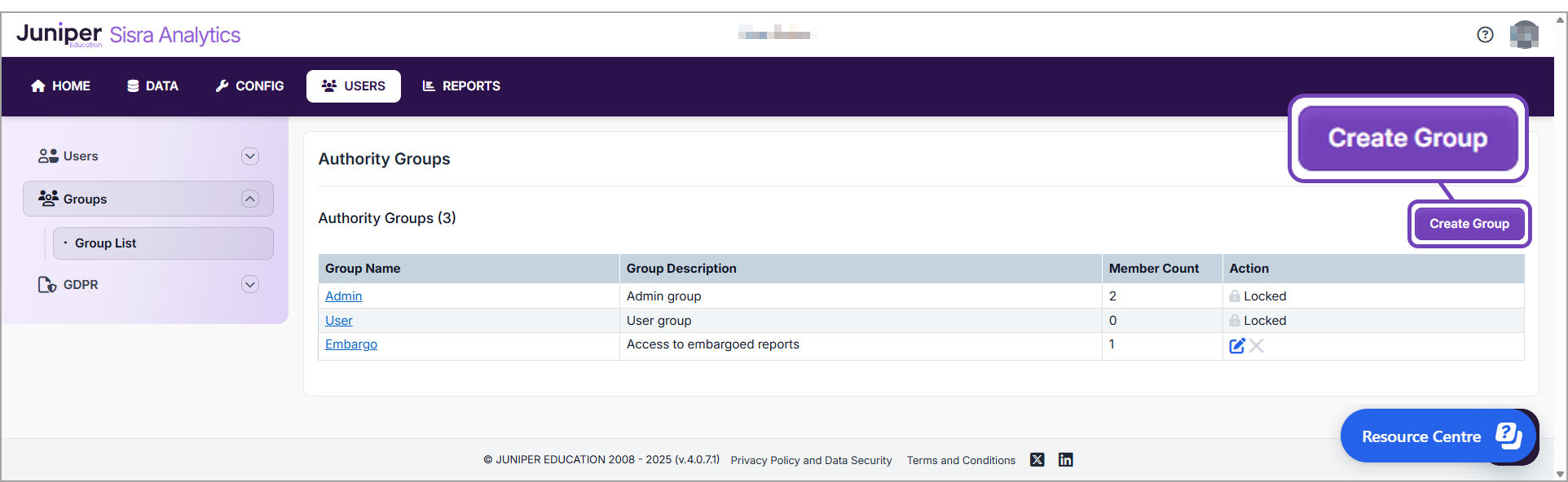This screenshot has width=1568, height=482.
Task: Open the LinkedIn icon in footer
Action: coord(1065,460)
